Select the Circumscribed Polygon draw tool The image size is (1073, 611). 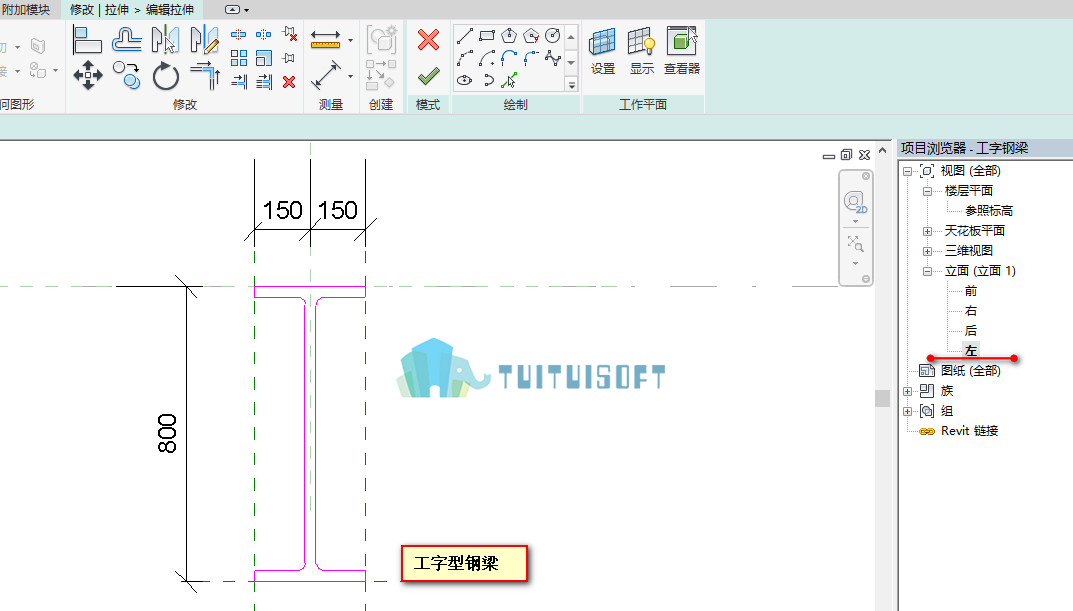pos(531,36)
